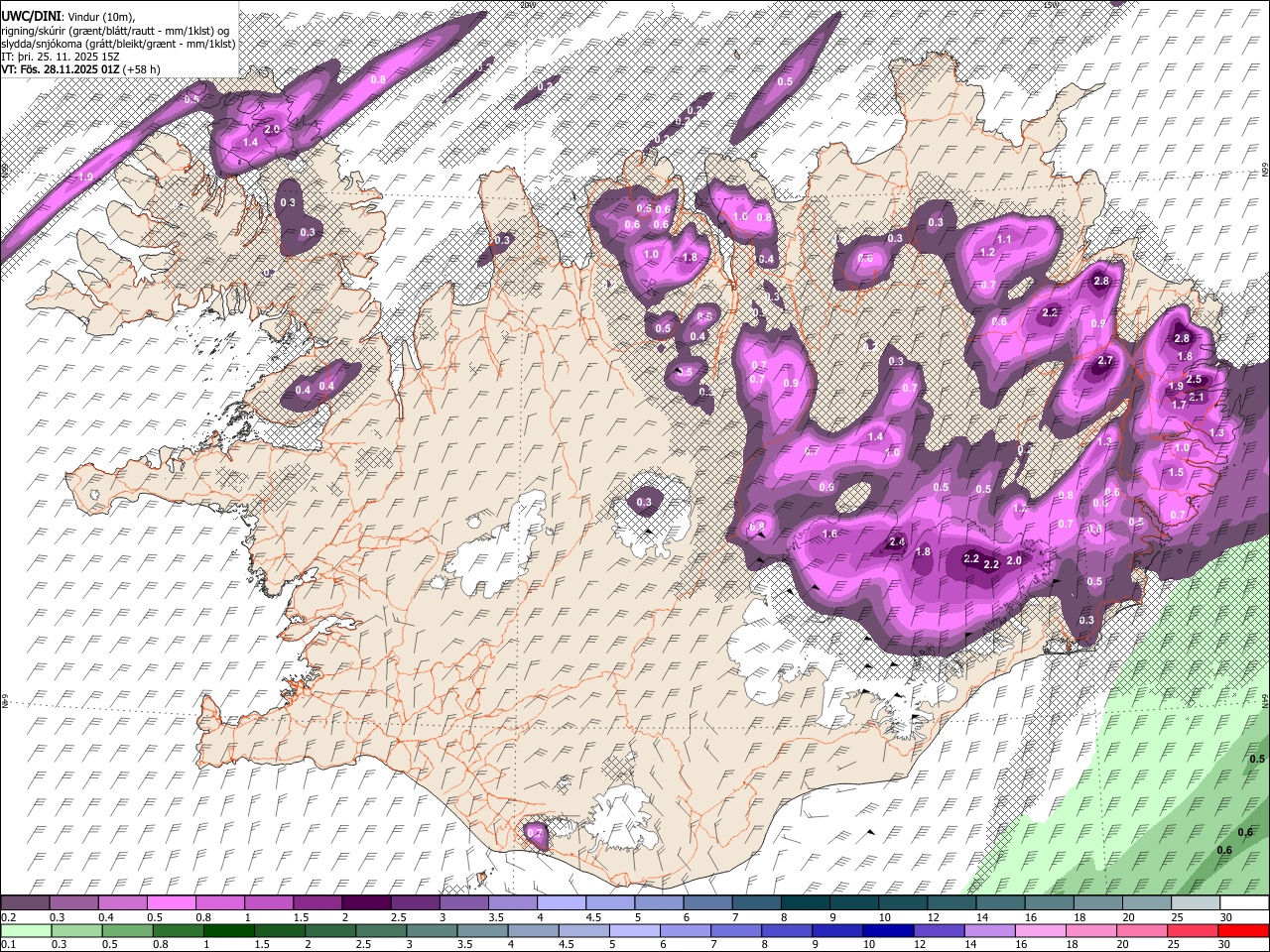Screen dimensions: 1270x952
Task: Select the pale lavender 4 swatch in snow scale
Action: click(x=561, y=903)
